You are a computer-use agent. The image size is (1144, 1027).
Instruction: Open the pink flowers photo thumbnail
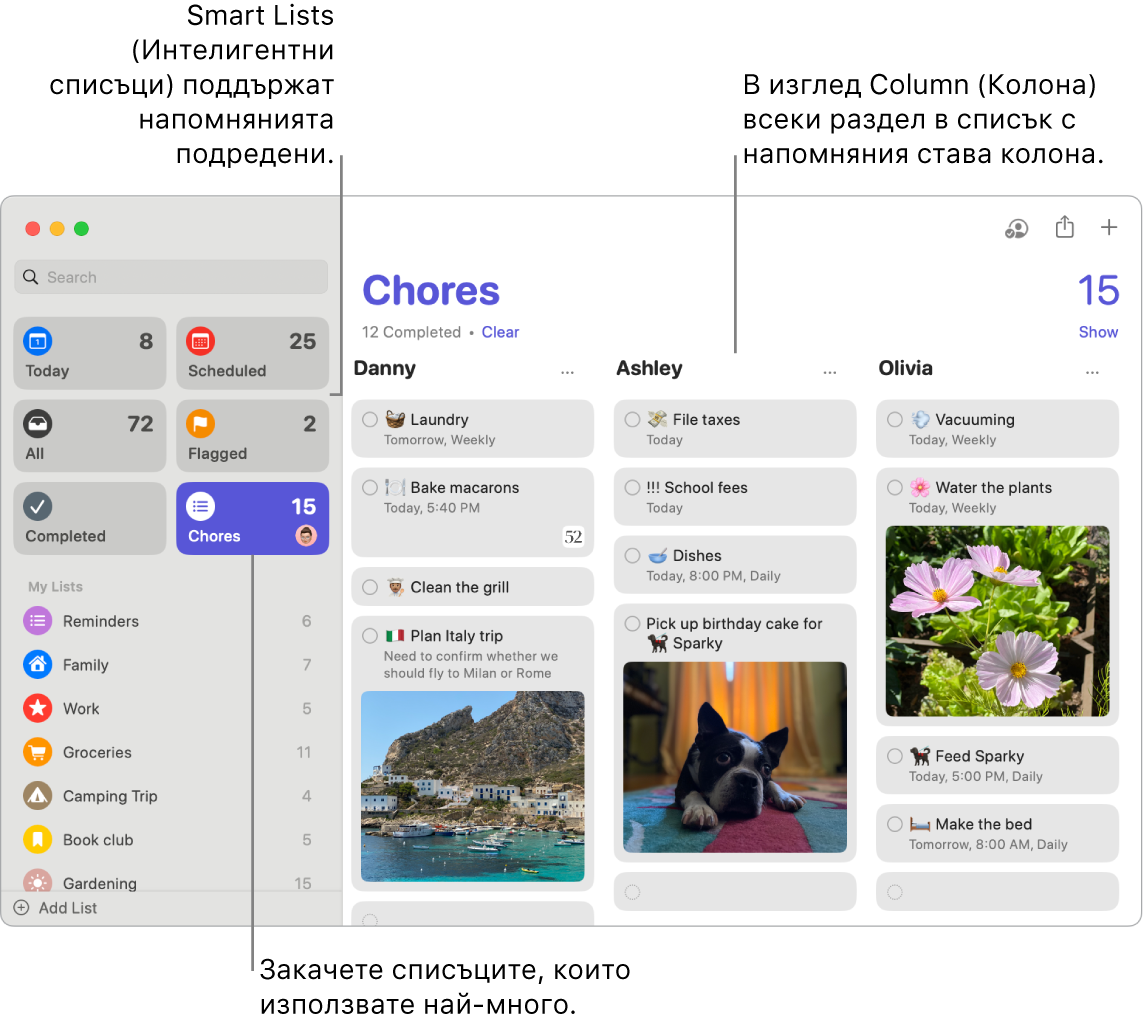(x=997, y=621)
